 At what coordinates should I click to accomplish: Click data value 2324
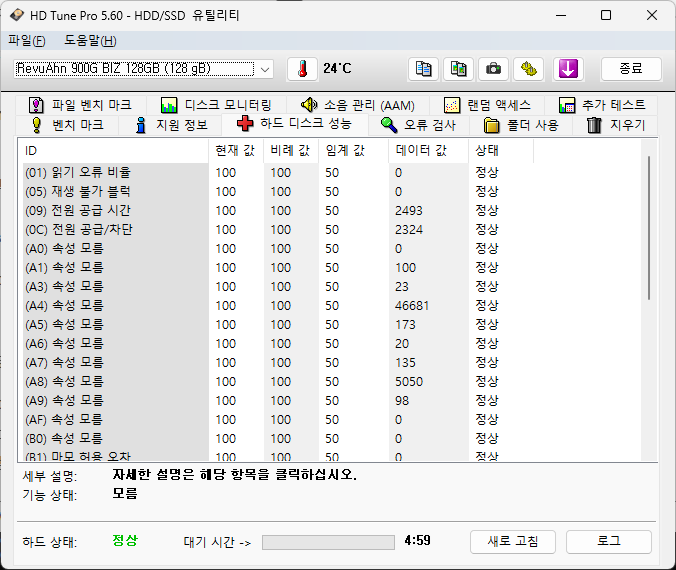[x=409, y=230]
